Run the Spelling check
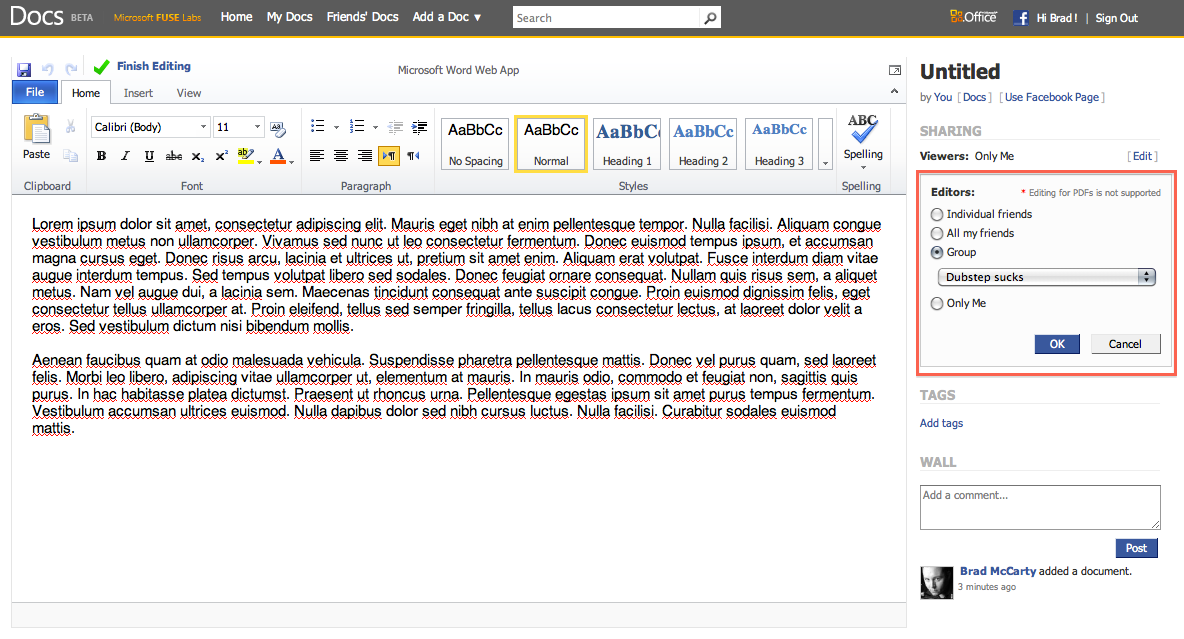 coord(862,138)
